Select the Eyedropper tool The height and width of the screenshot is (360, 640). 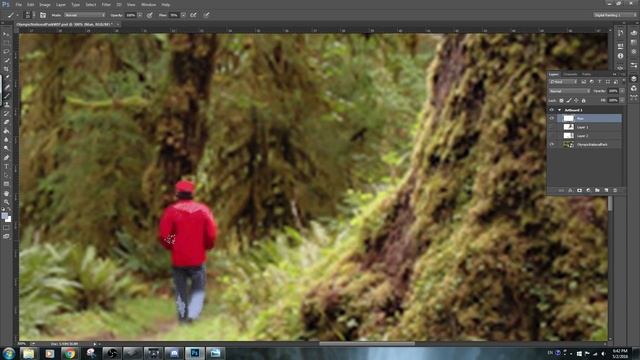(x=6, y=78)
